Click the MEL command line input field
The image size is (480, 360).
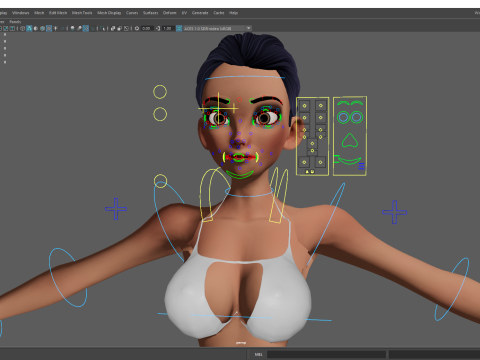[326, 354]
